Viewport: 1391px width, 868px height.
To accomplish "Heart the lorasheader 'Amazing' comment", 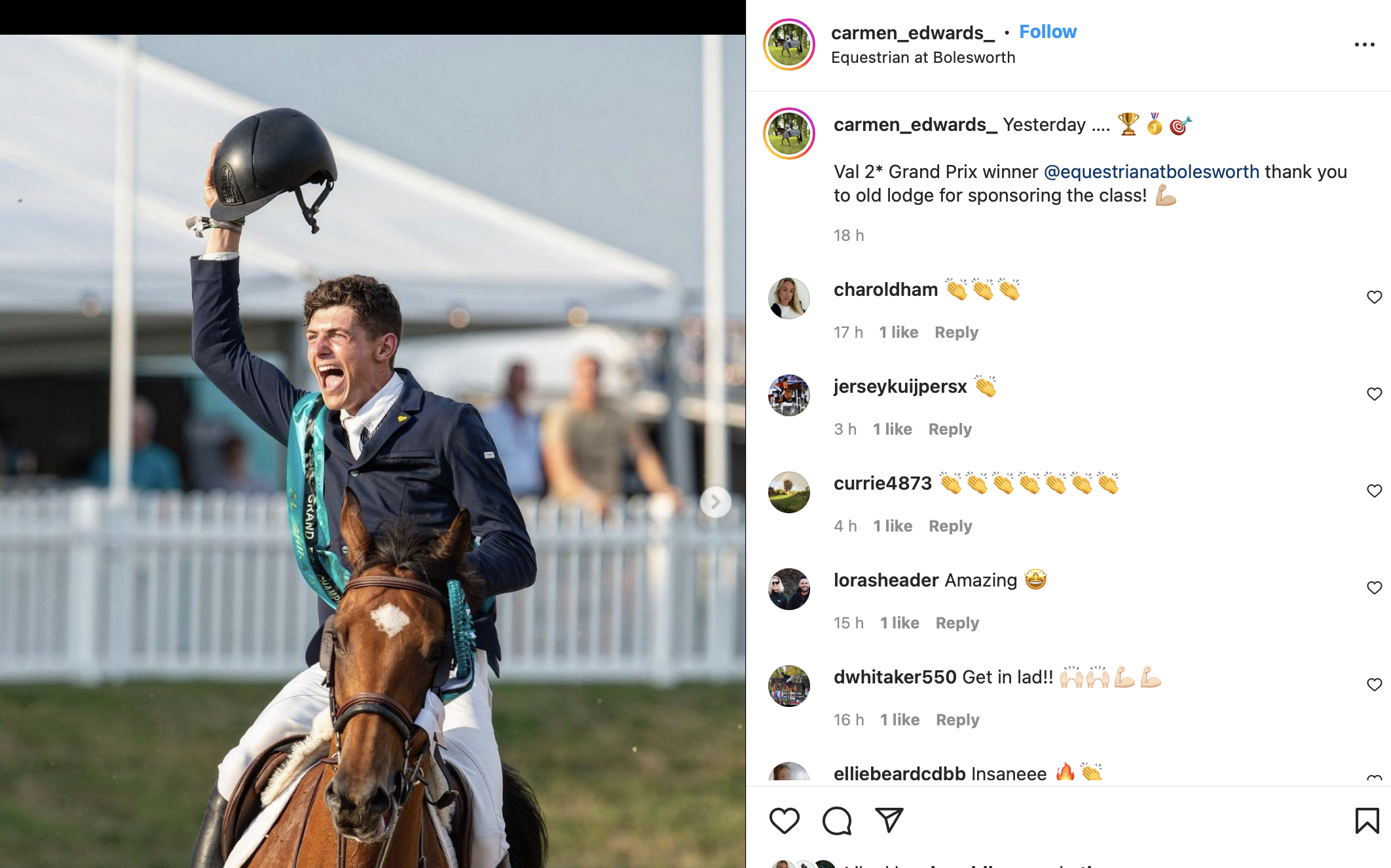I will [x=1374, y=588].
